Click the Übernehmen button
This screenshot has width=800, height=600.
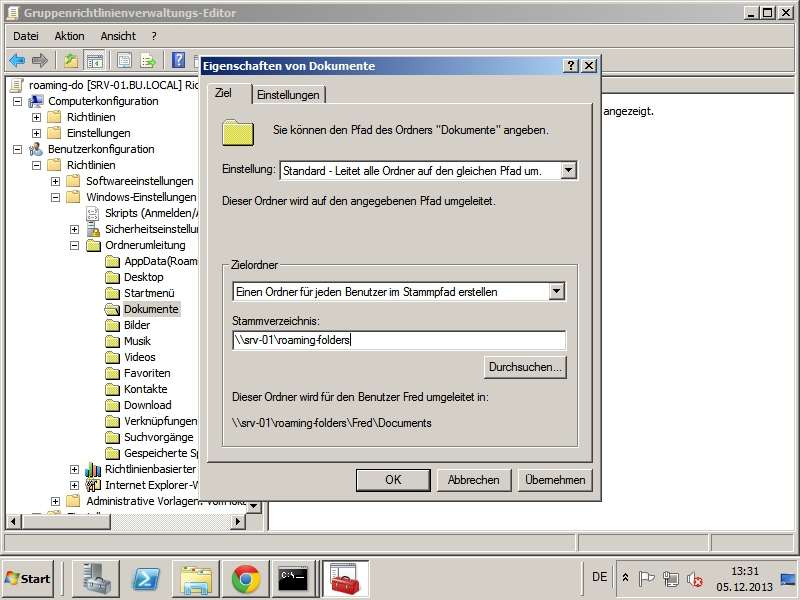555,480
